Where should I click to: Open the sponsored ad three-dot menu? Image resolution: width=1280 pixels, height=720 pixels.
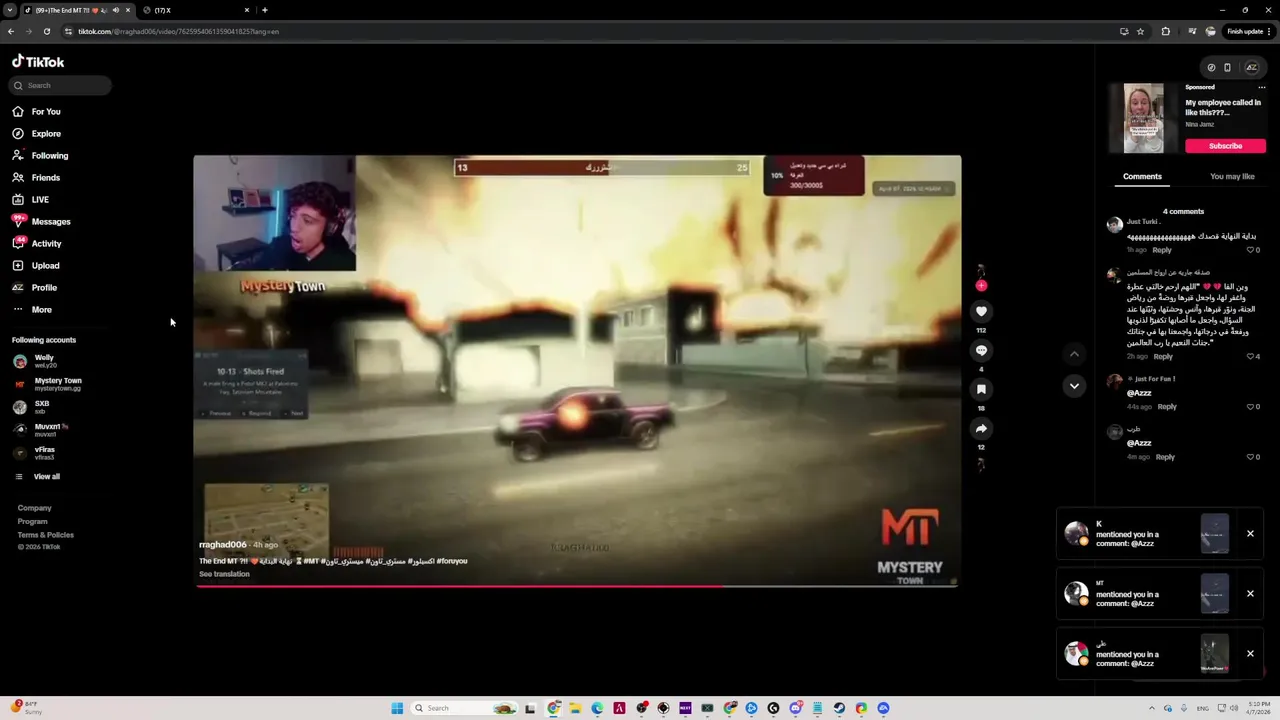click(x=1261, y=87)
